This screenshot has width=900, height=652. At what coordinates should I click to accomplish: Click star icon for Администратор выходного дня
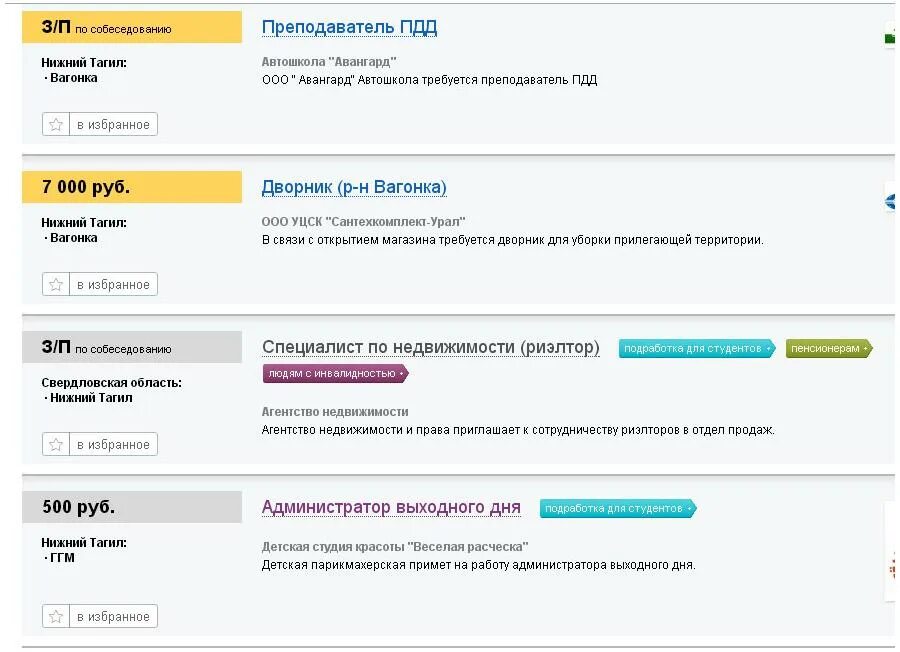[56, 616]
